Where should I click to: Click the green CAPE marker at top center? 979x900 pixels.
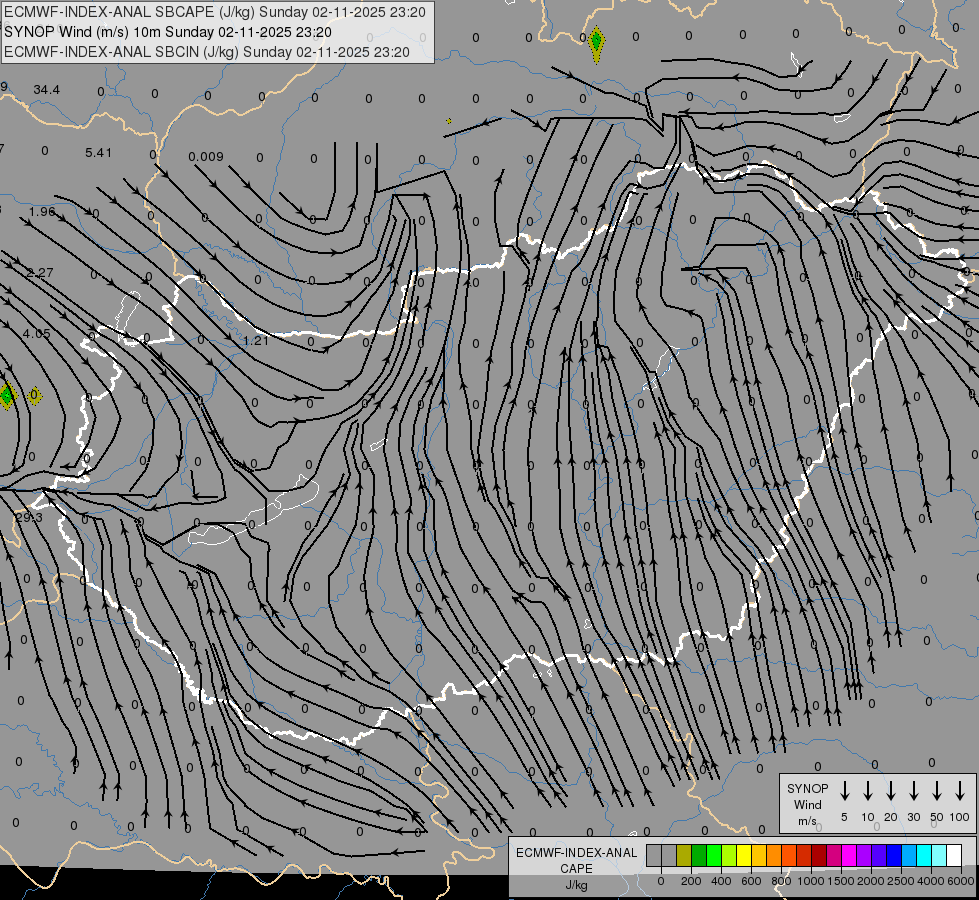tap(596, 42)
